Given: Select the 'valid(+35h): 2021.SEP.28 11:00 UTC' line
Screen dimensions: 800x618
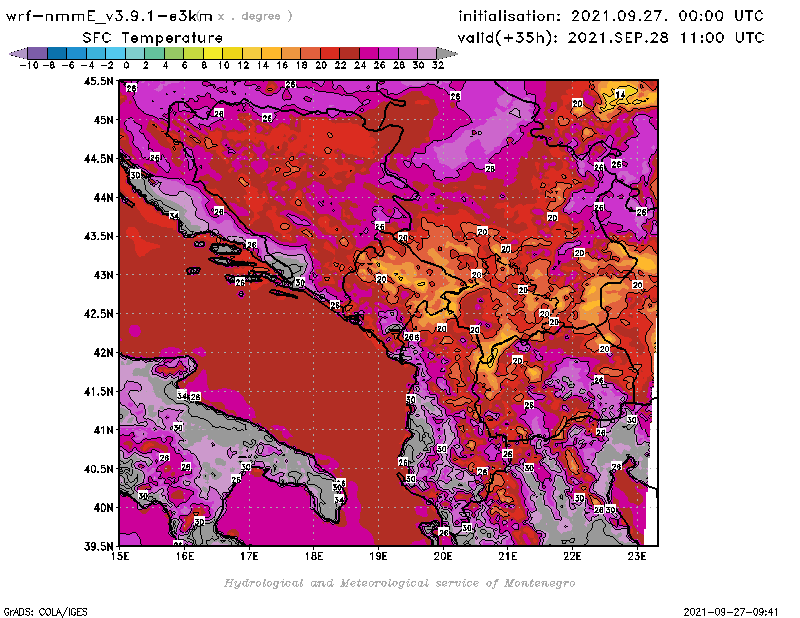Looking at the screenshot, I should coord(611,38).
